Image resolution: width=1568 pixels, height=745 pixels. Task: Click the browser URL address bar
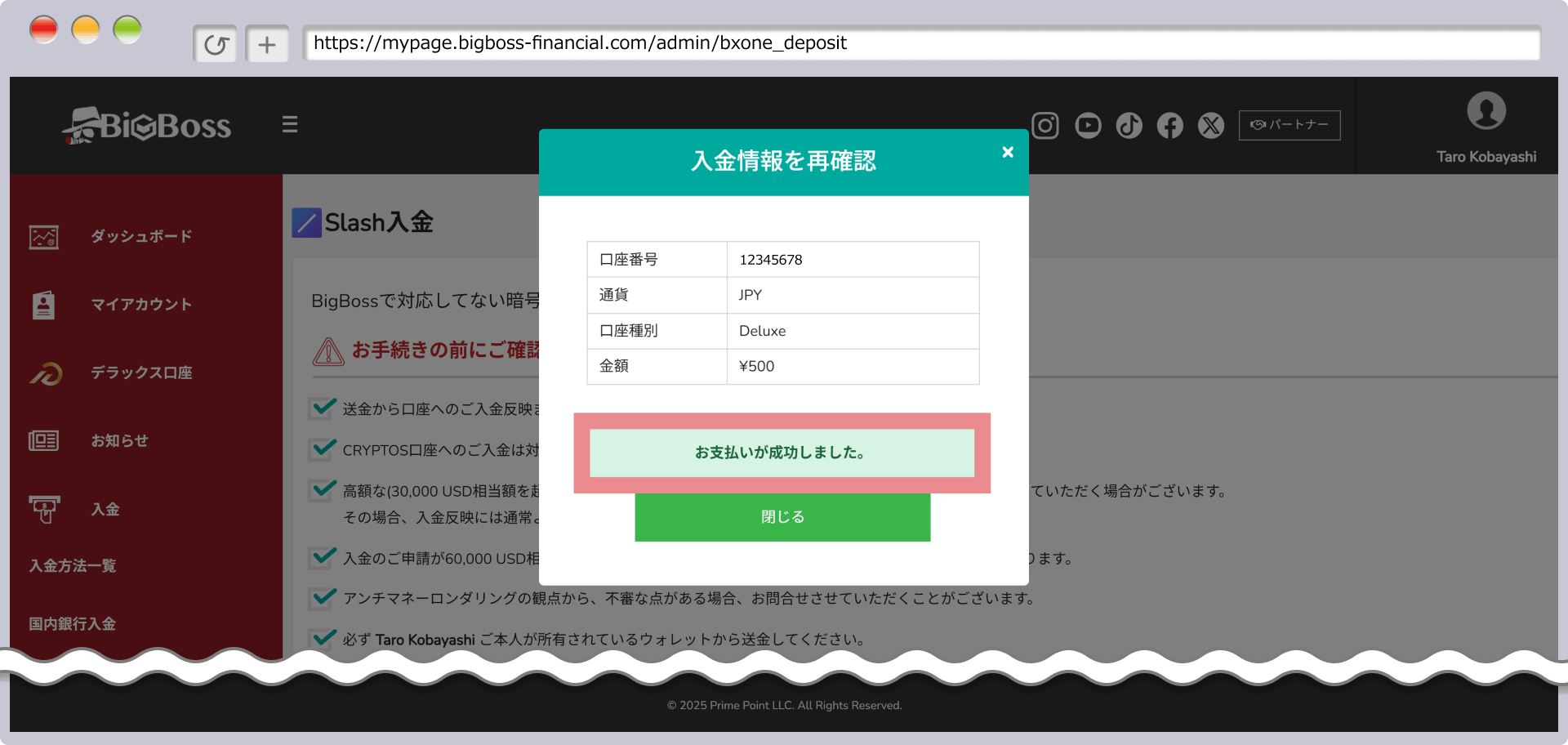921,43
